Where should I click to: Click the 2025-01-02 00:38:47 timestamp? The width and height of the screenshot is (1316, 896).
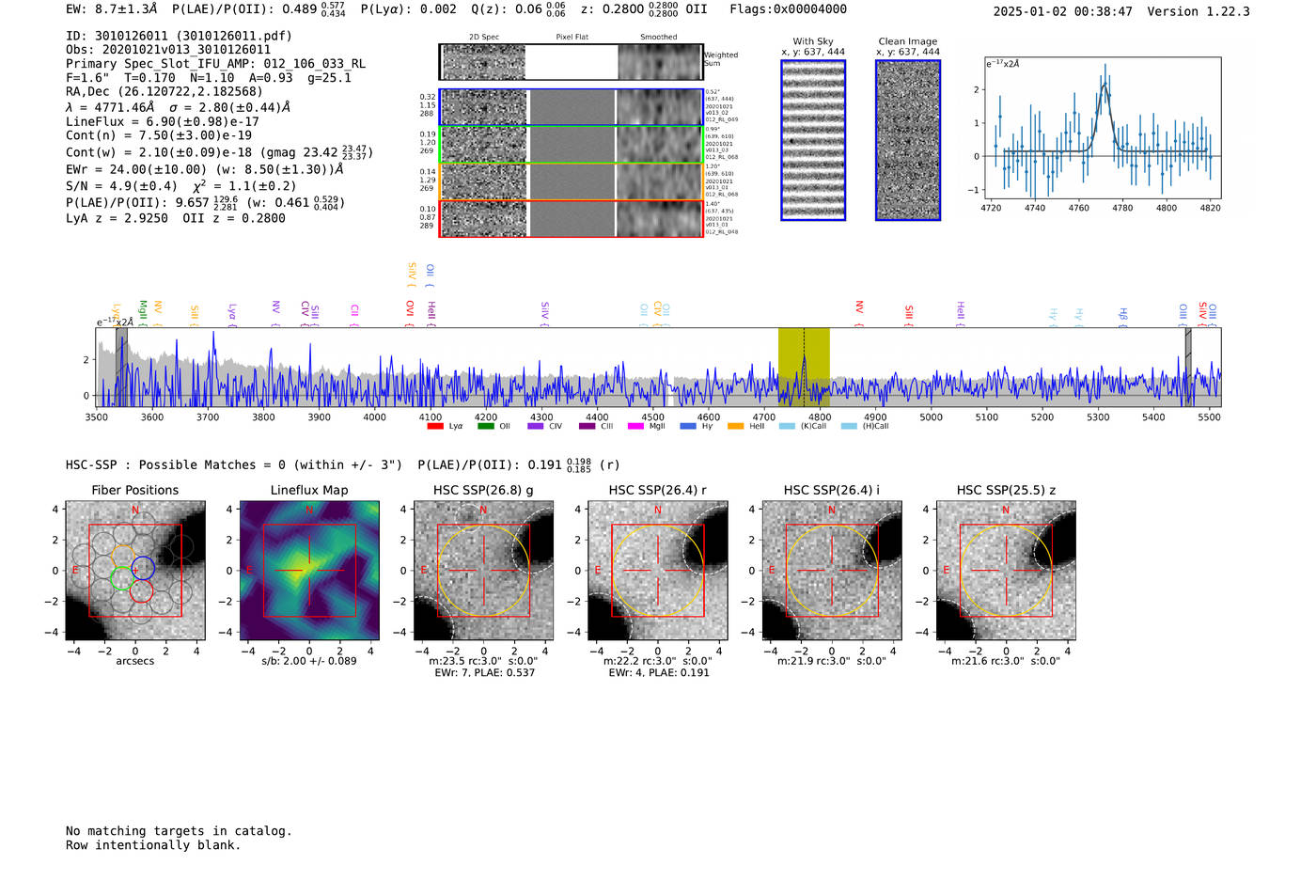point(1063,11)
